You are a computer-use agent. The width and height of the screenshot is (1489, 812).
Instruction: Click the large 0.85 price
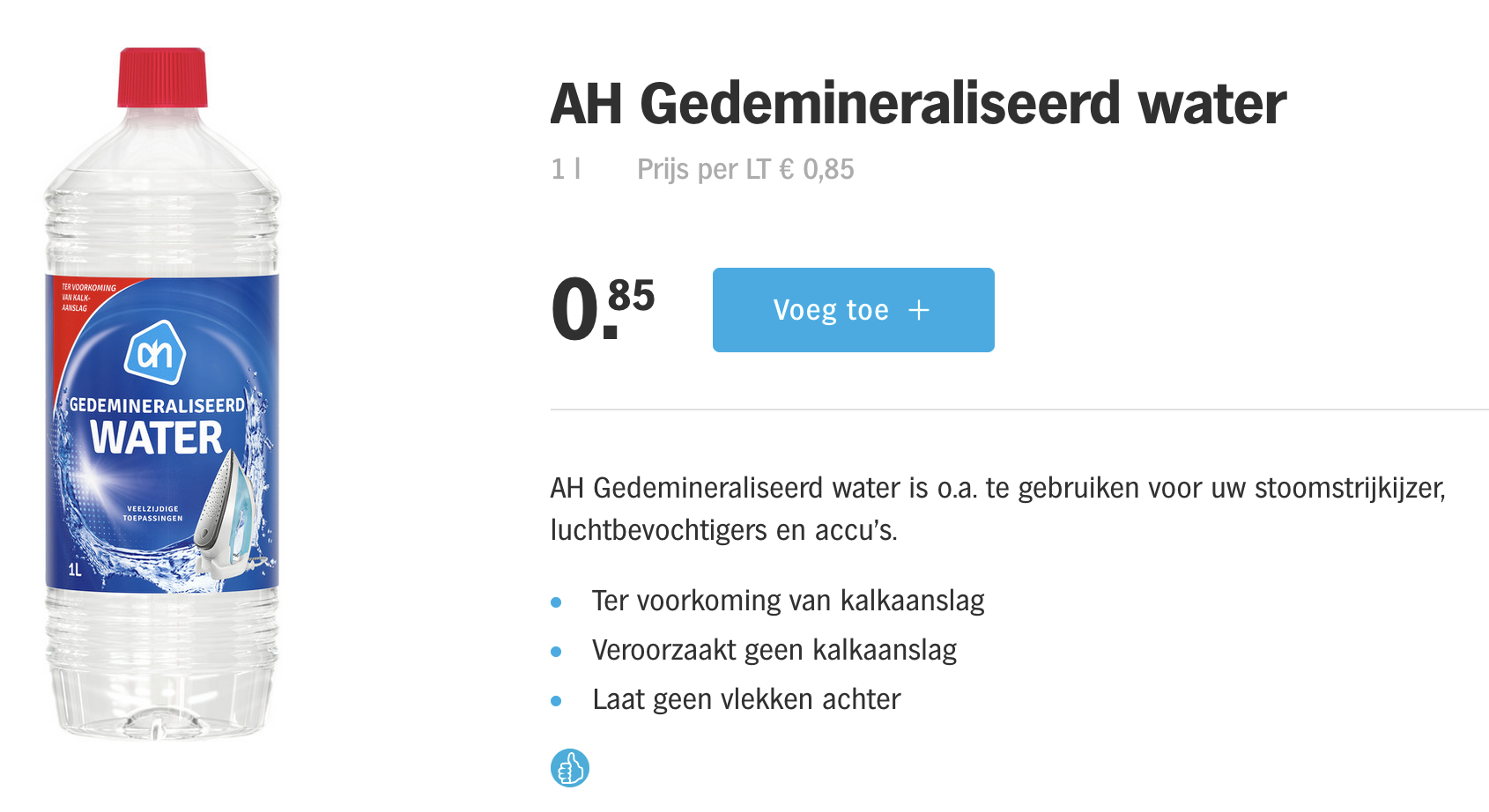point(603,308)
